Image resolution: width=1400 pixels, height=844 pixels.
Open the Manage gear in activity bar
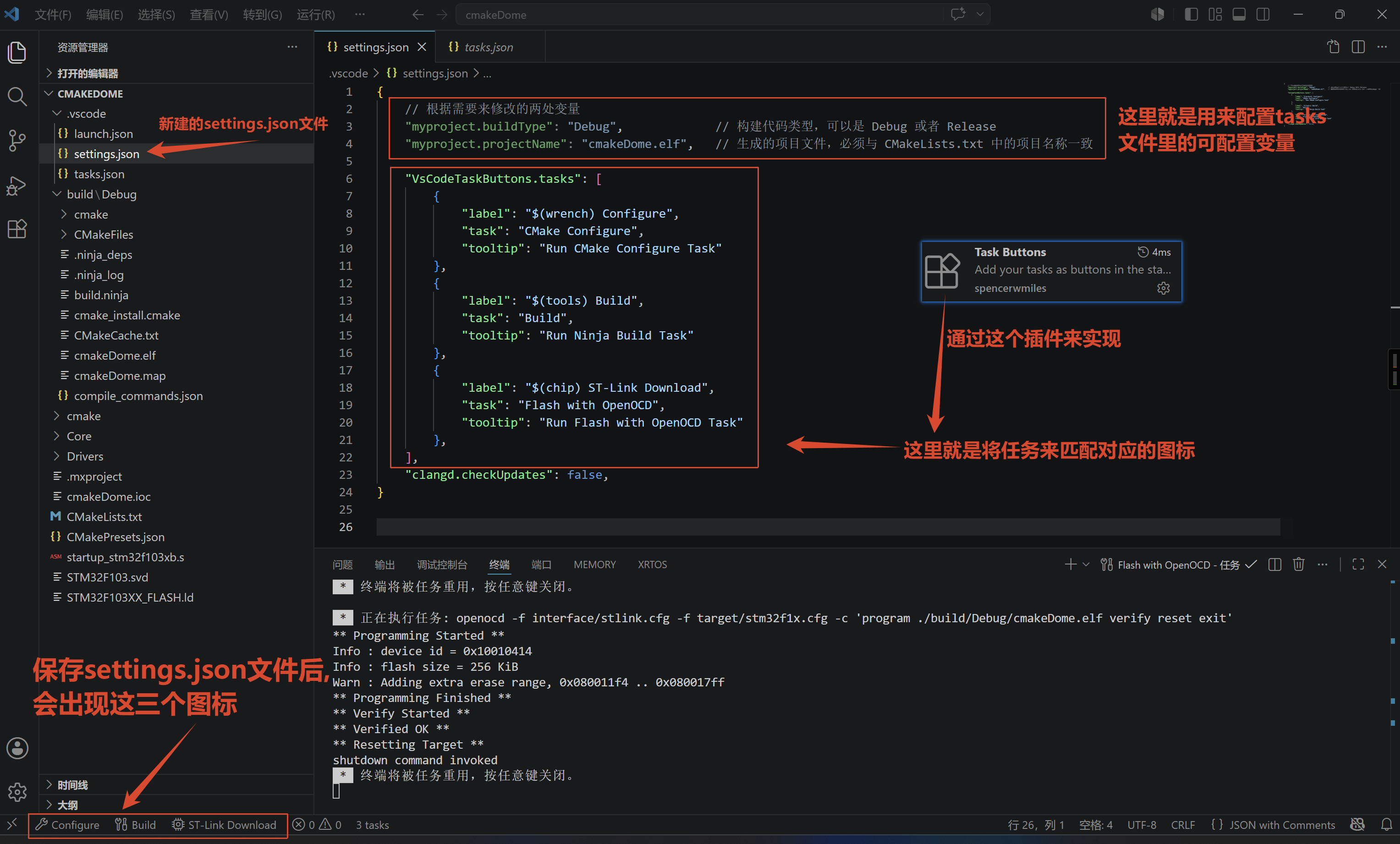17,792
